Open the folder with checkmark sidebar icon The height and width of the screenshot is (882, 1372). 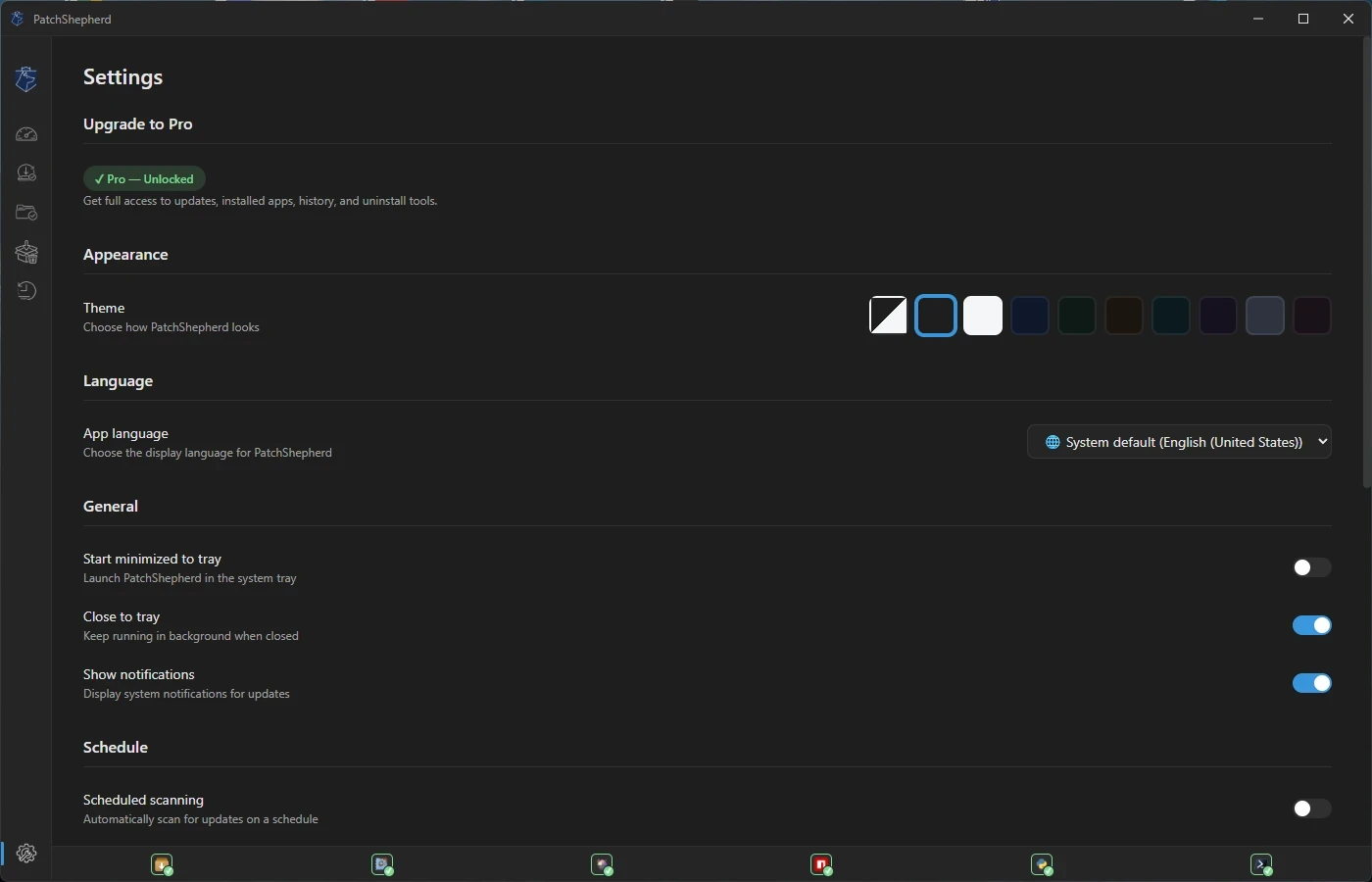click(26, 213)
